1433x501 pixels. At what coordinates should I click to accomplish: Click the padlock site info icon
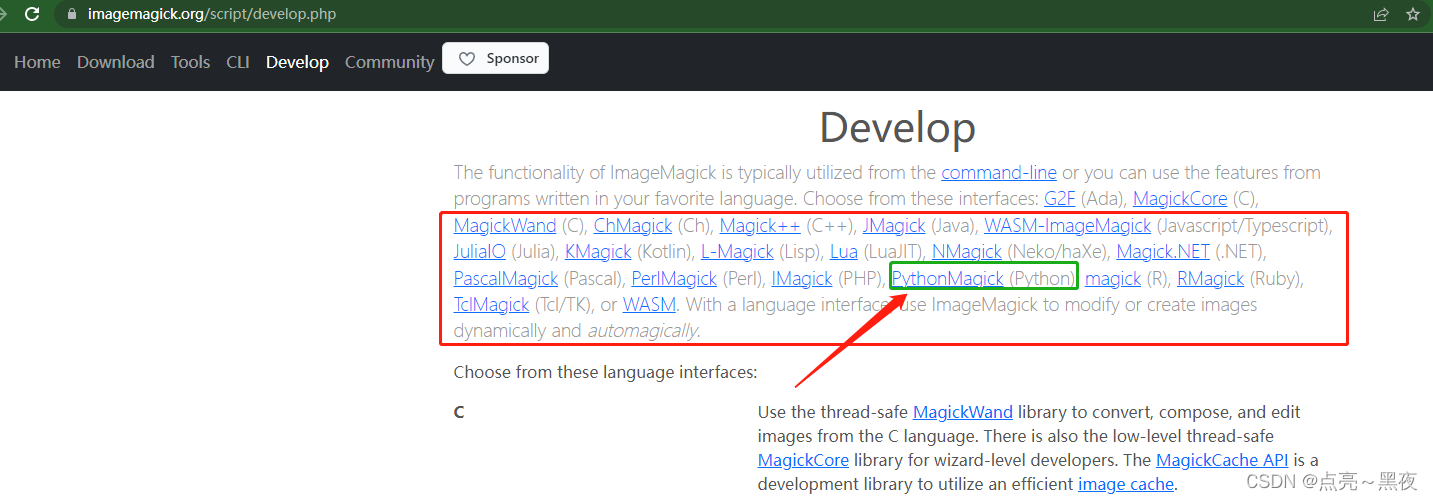[x=70, y=14]
